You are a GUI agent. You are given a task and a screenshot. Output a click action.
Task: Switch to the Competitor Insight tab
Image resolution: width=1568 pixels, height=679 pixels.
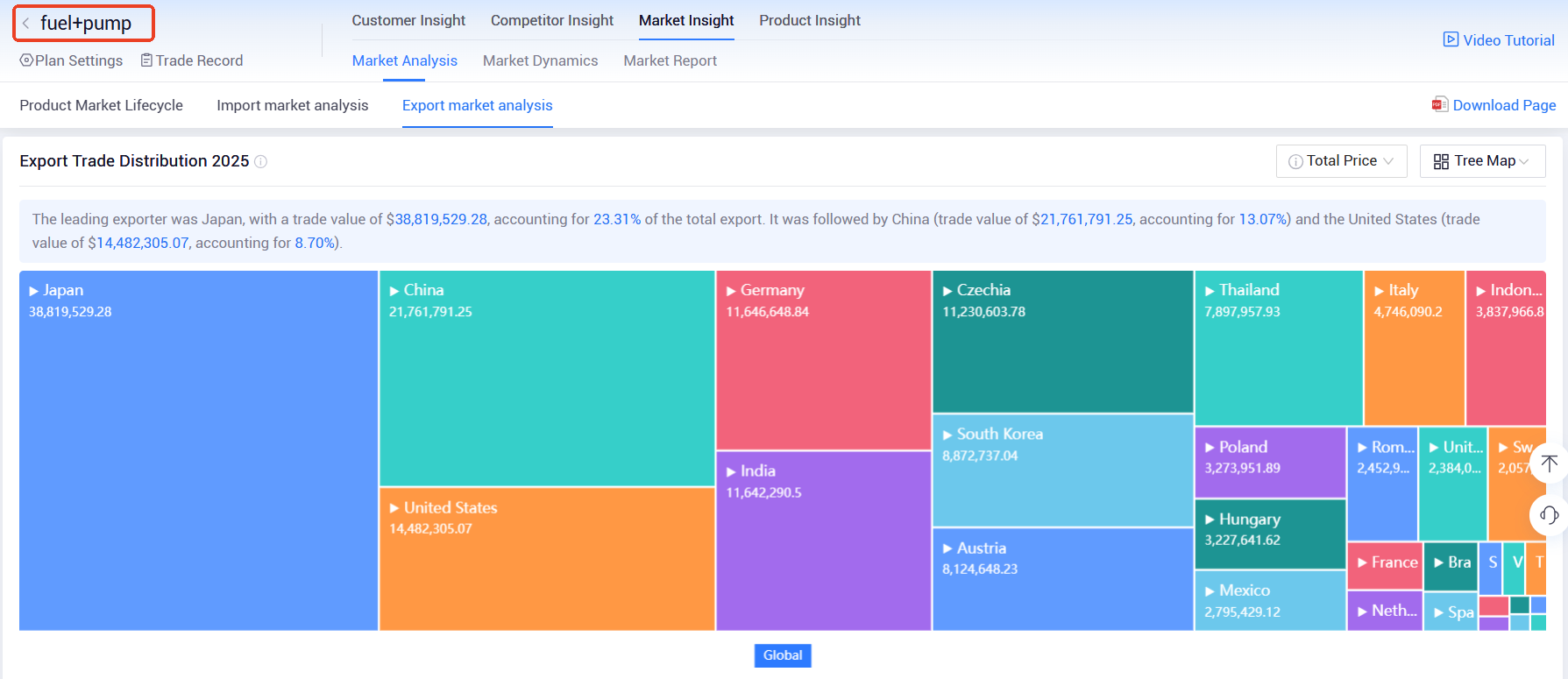tap(552, 20)
